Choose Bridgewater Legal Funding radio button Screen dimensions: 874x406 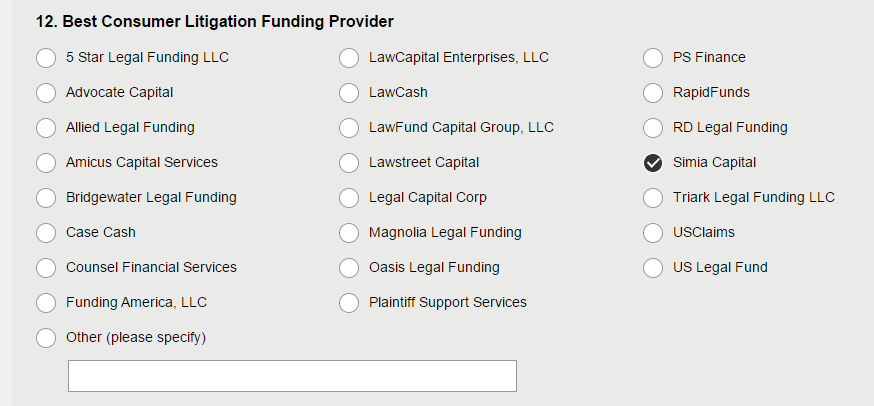point(46,198)
